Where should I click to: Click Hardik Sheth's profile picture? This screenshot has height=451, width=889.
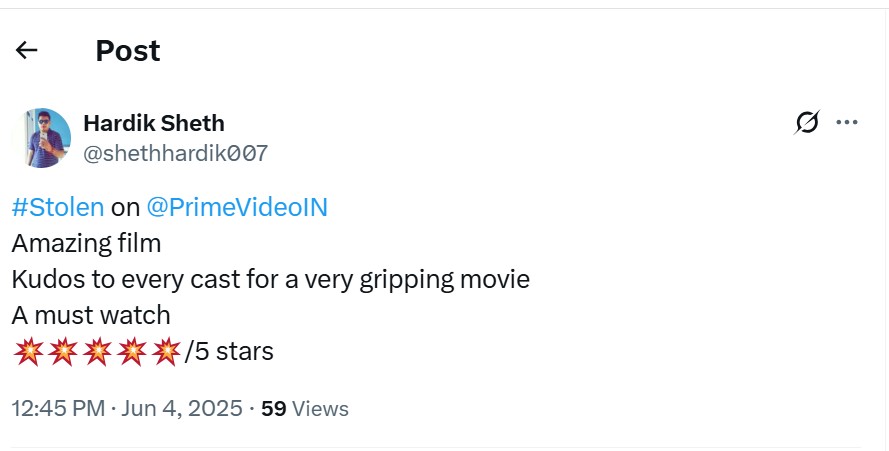[x=41, y=138]
